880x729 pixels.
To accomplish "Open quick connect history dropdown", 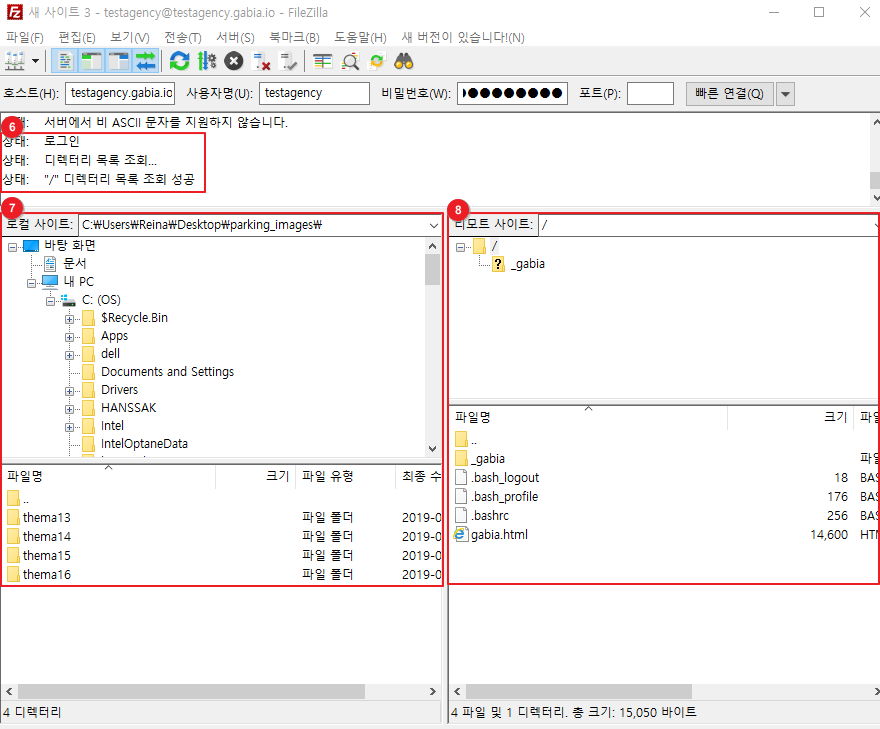I will click(786, 94).
